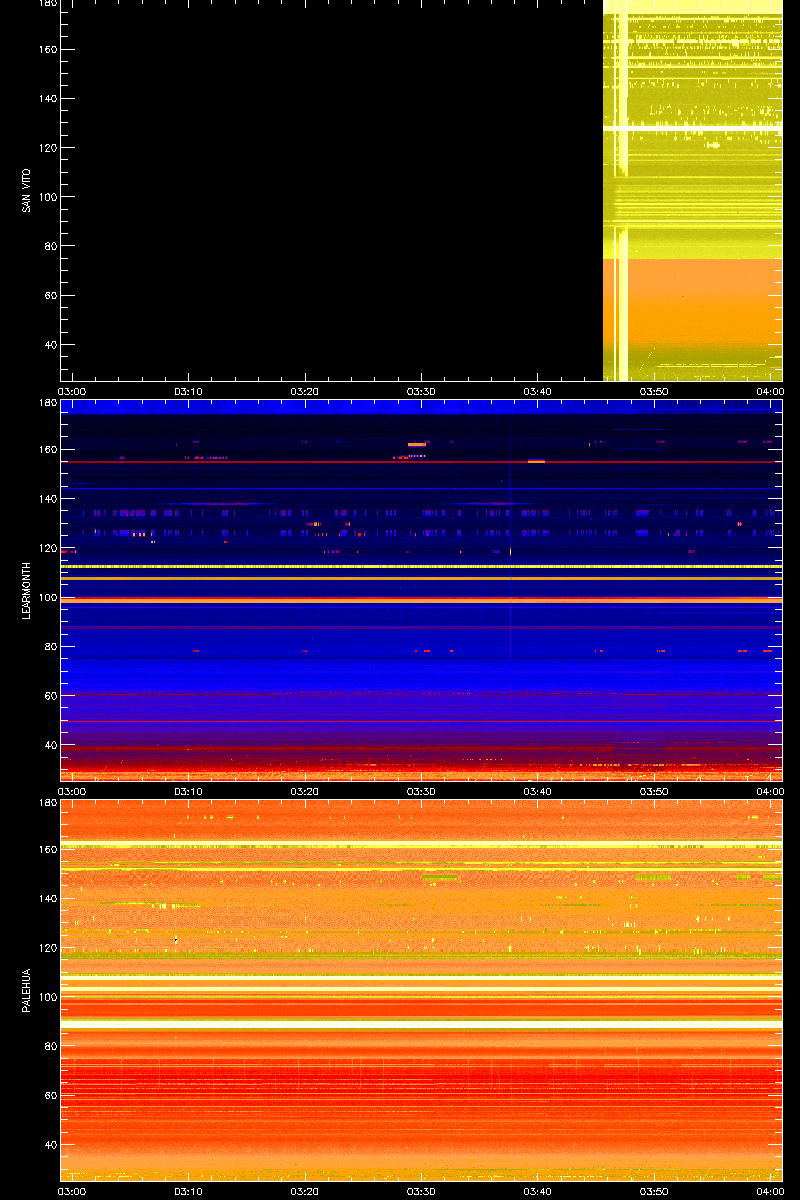Pick 03:40 time label under Palehua panel
The width and height of the screenshot is (800, 1200).
click(x=538, y=1191)
